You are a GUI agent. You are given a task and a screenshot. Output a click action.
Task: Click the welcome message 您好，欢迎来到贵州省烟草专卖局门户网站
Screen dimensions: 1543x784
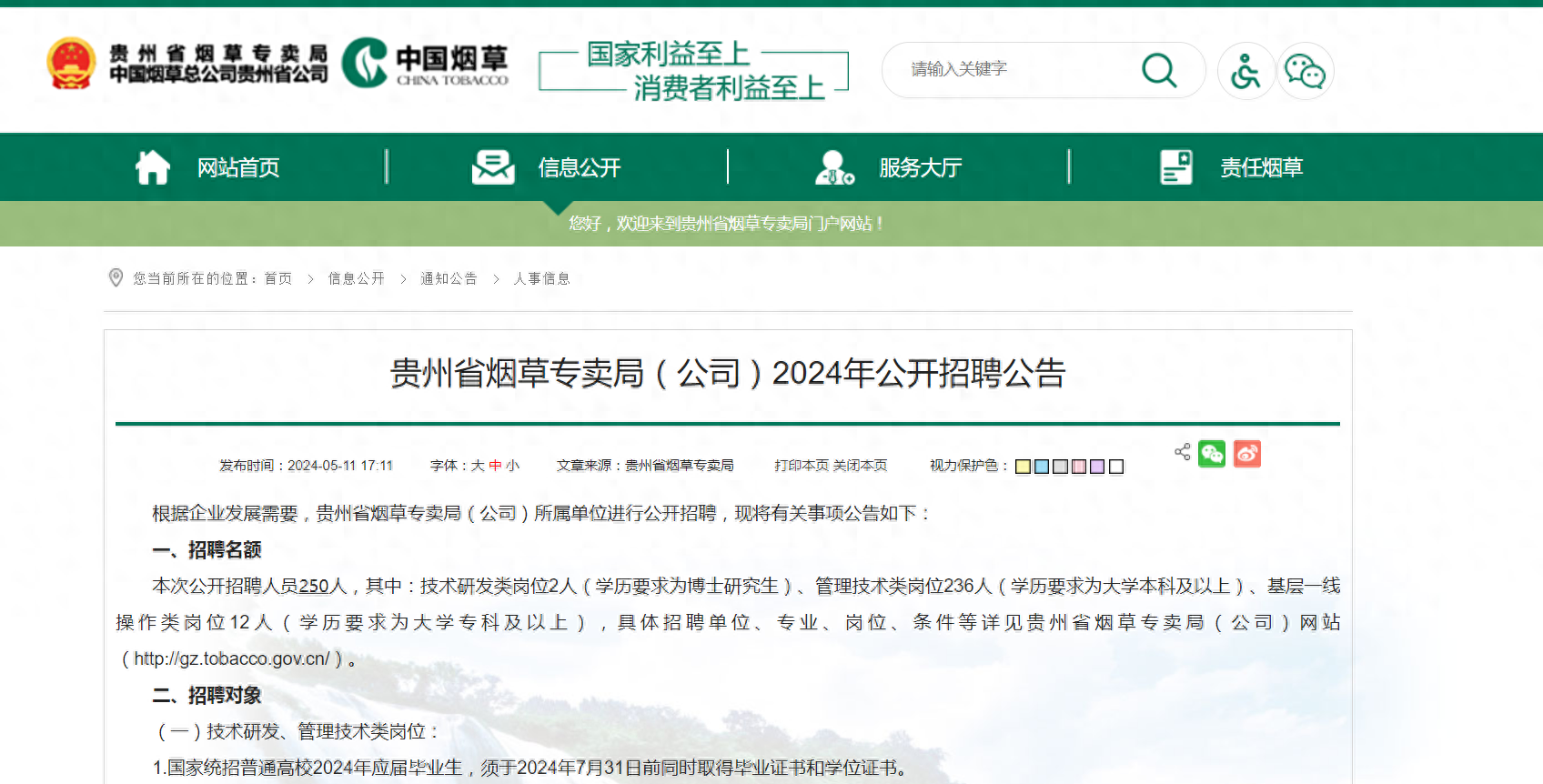click(726, 224)
